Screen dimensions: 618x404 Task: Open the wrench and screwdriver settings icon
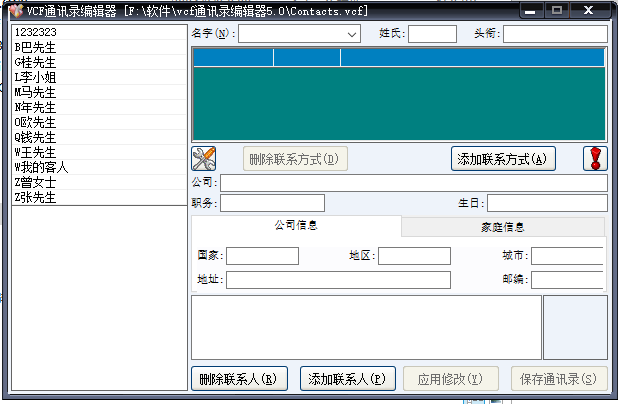pos(203,158)
